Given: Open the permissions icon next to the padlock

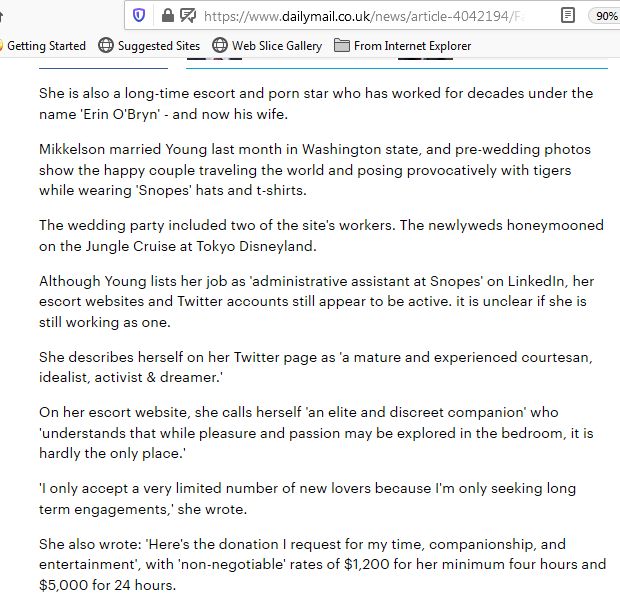Looking at the screenshot, I should coord(188,16).
